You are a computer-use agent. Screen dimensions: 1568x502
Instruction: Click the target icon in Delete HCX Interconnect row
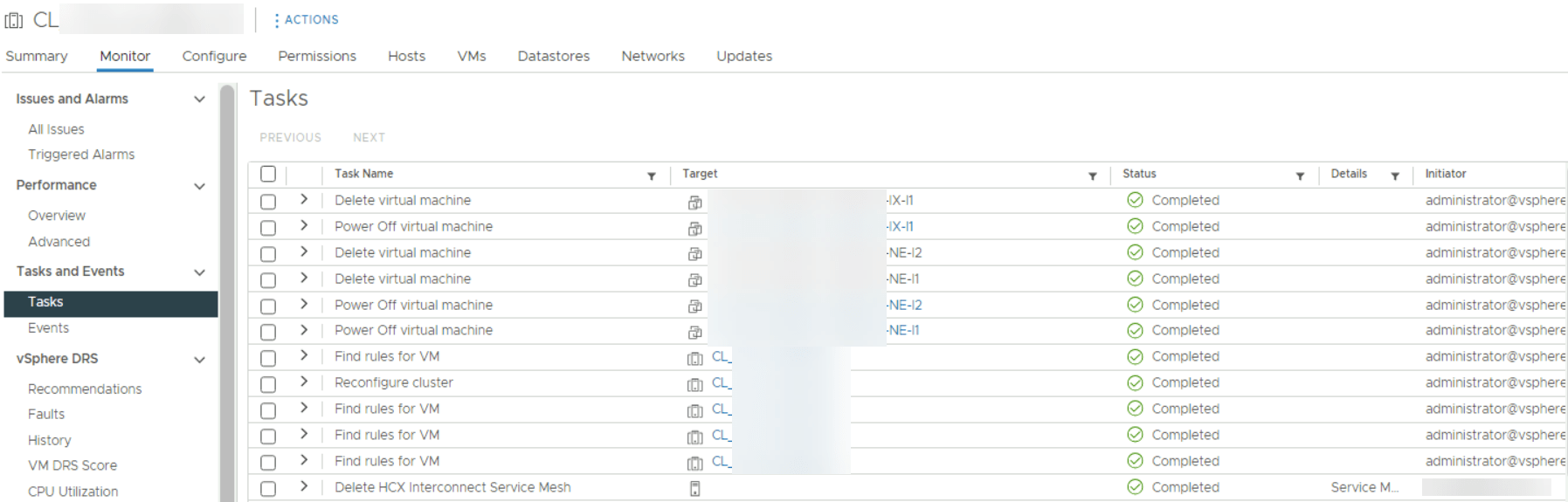694,489
